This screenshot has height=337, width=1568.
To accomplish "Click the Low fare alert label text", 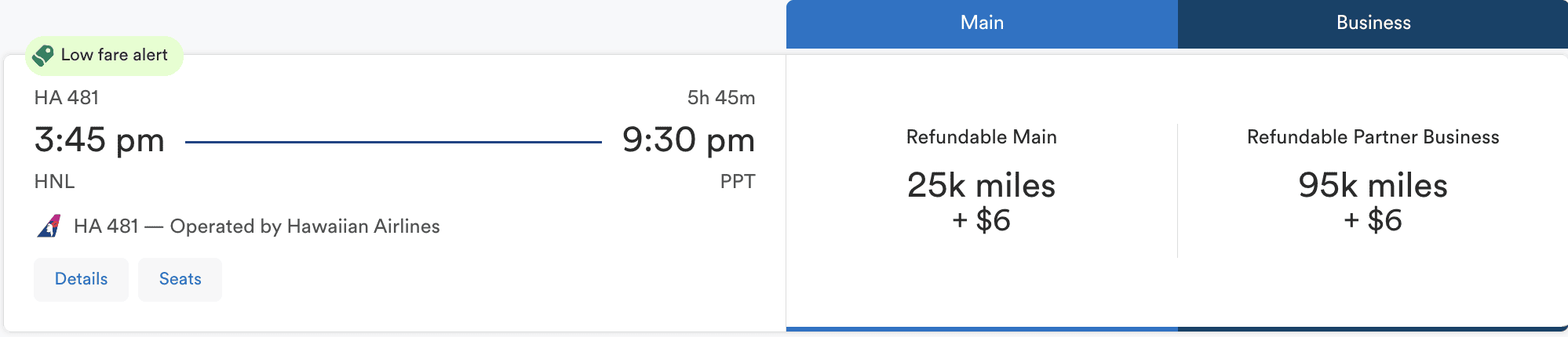I will pyautogui.click(x=115, y=55).
